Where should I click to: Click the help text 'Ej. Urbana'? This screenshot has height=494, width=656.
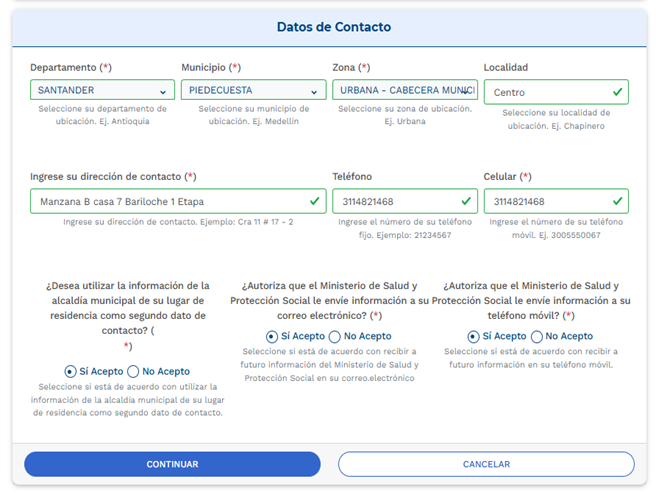click(x=405, y=121)
